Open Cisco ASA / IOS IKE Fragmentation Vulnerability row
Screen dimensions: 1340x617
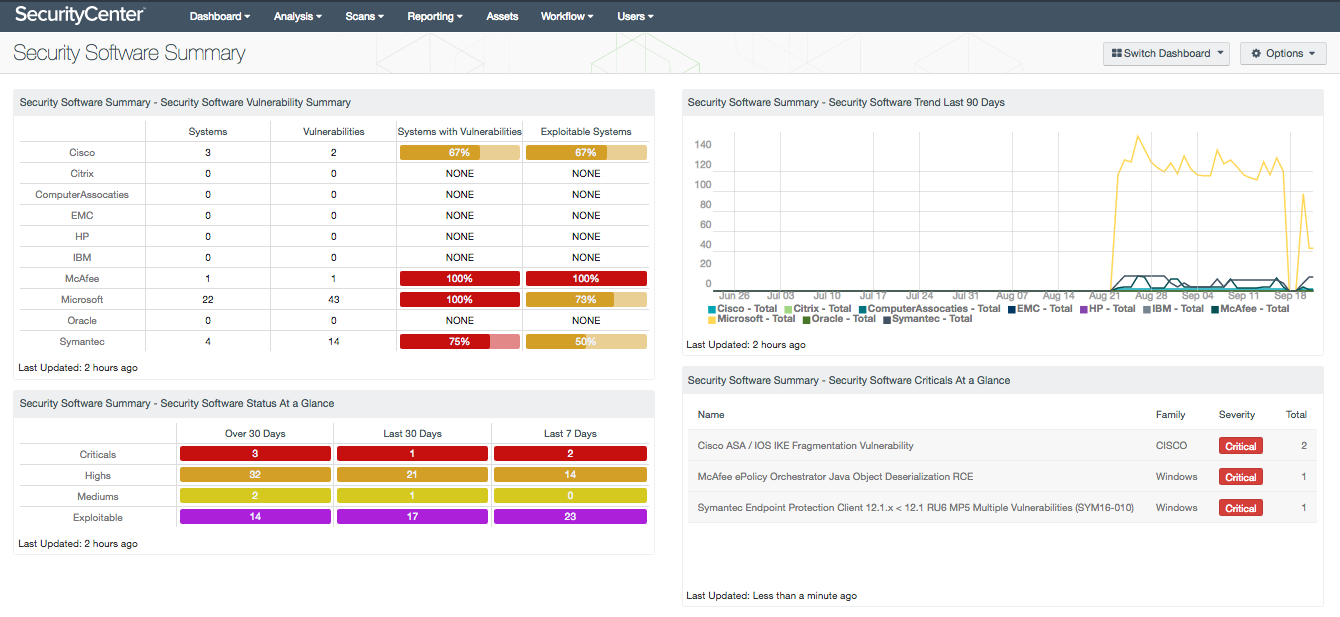tap(1002, 445)
